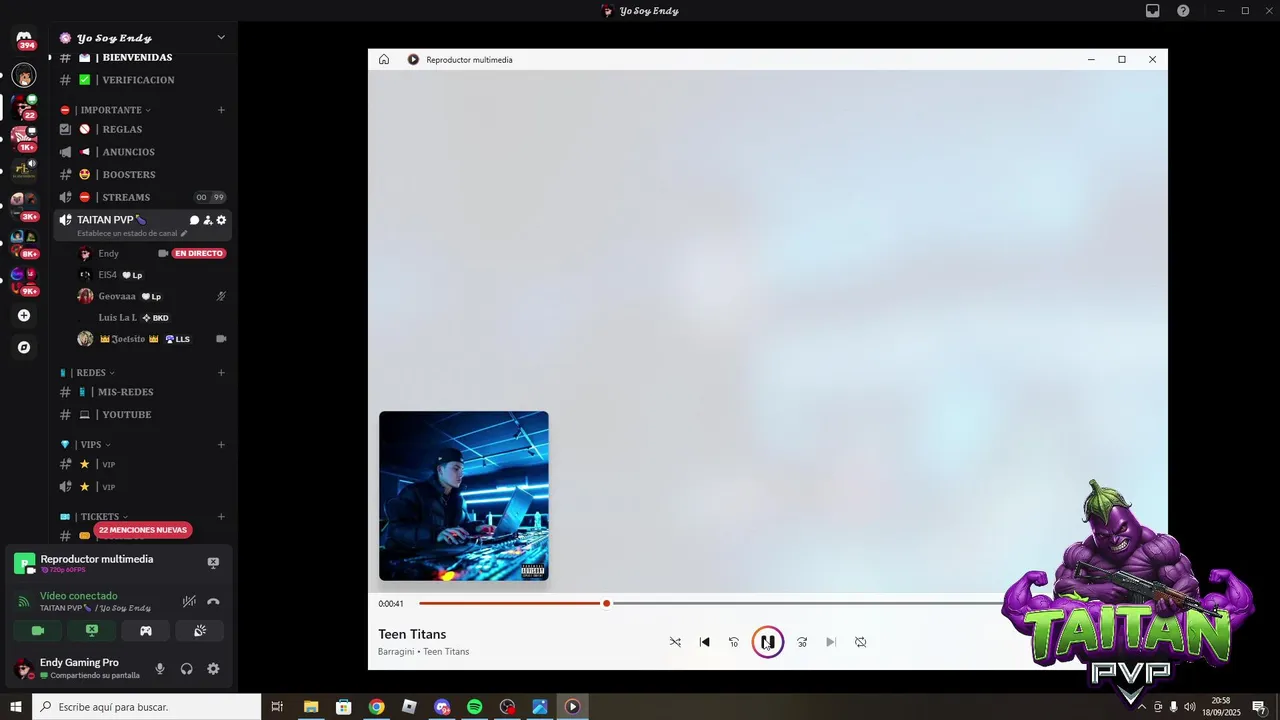Open server with 9K+ mentions badge
The width and height of the screenshot is (1280, 720).
click(x=24, y=280)
